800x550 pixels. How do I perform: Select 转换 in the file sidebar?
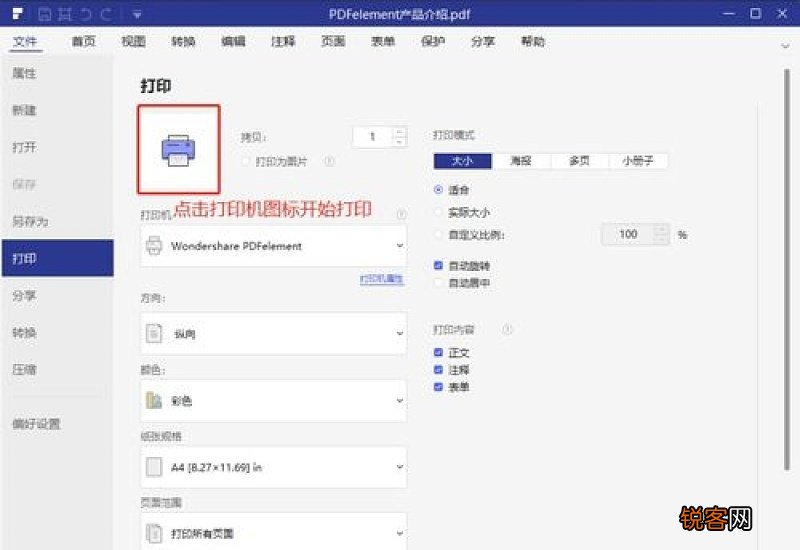(x=58, y=333)
